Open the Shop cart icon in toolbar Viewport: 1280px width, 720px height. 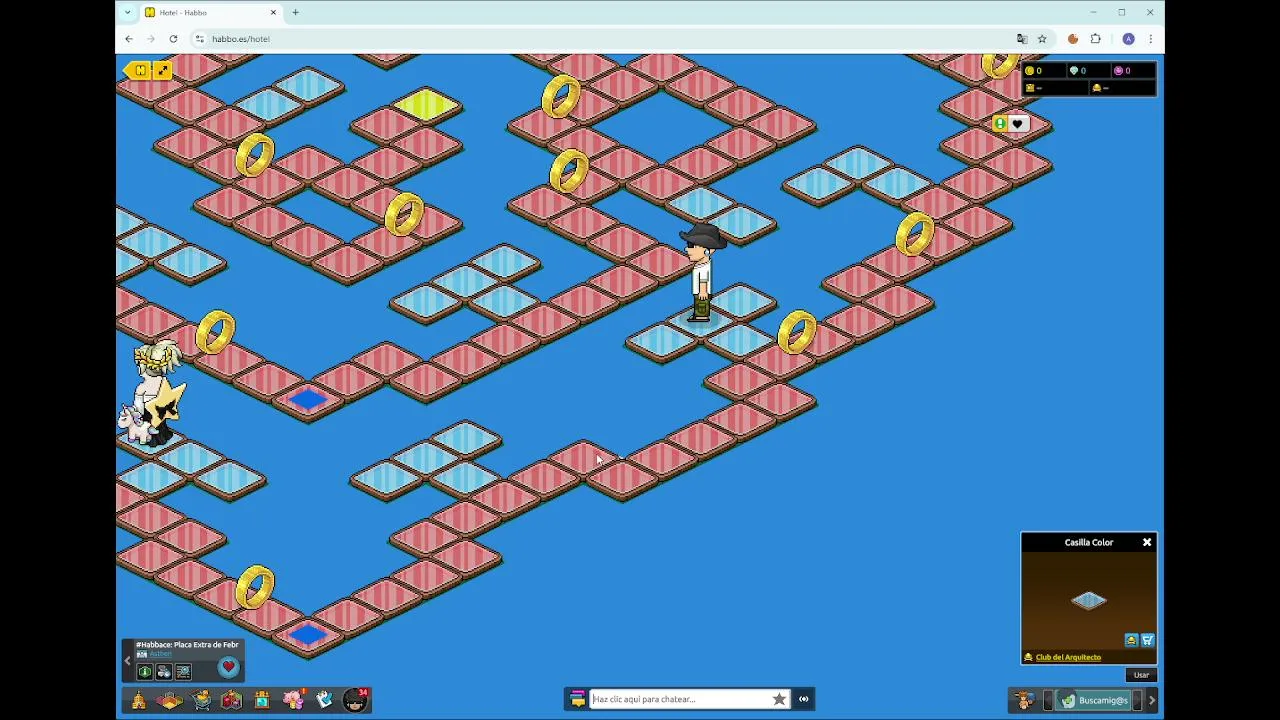201,700
